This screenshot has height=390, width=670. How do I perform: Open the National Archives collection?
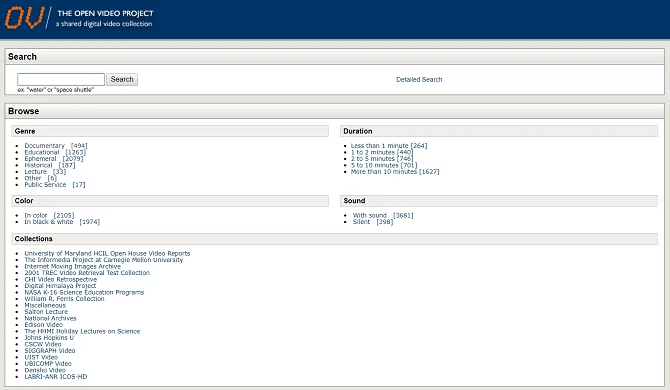coord(50,318)
